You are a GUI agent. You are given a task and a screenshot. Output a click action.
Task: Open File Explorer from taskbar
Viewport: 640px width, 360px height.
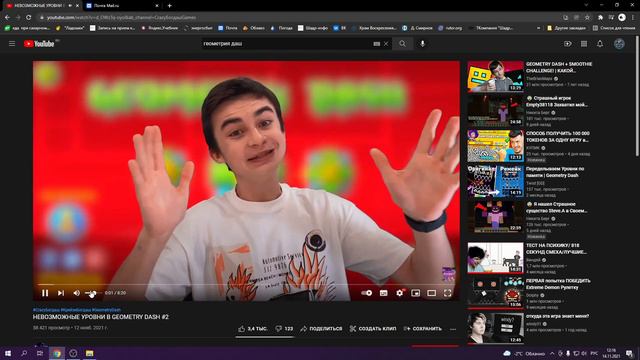point(89,353)
